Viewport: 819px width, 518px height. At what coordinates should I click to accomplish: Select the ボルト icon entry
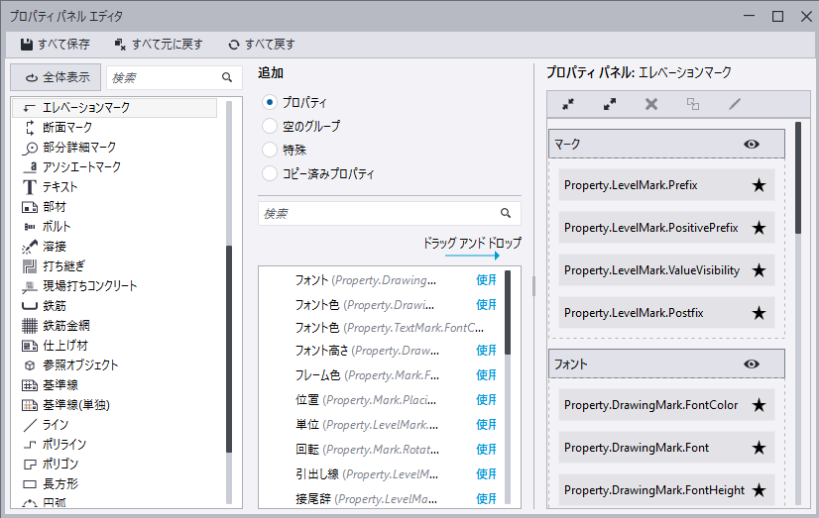[x=29, y=227]
